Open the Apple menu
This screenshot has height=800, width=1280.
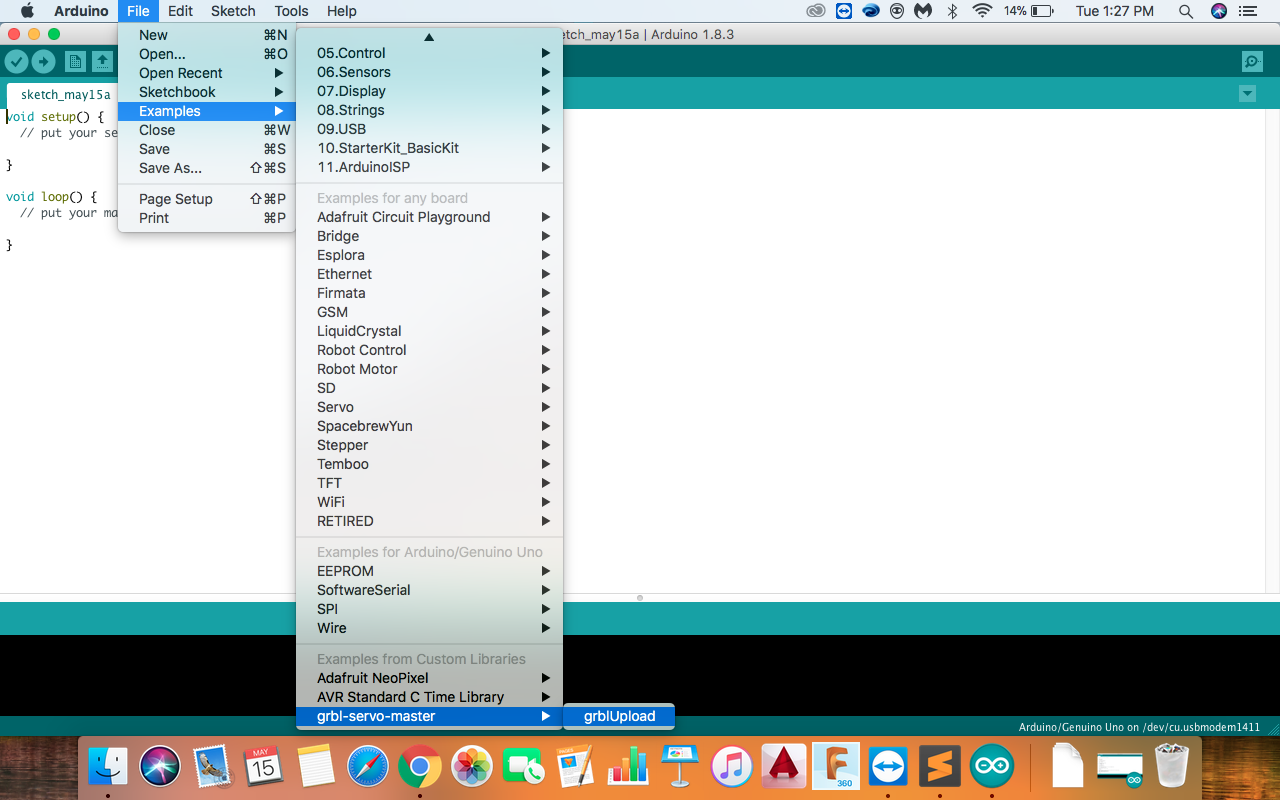pos(27,11)
